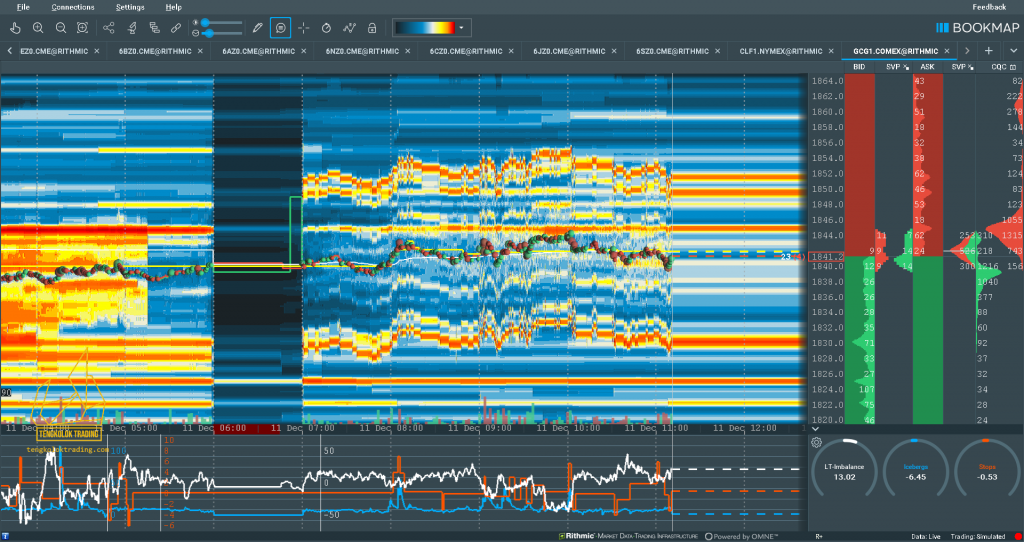This screenshot has width=1024, height=542.
Task: Click the zoom in magnifier icon
Action: pyautogui.click(x=38, y=28)
